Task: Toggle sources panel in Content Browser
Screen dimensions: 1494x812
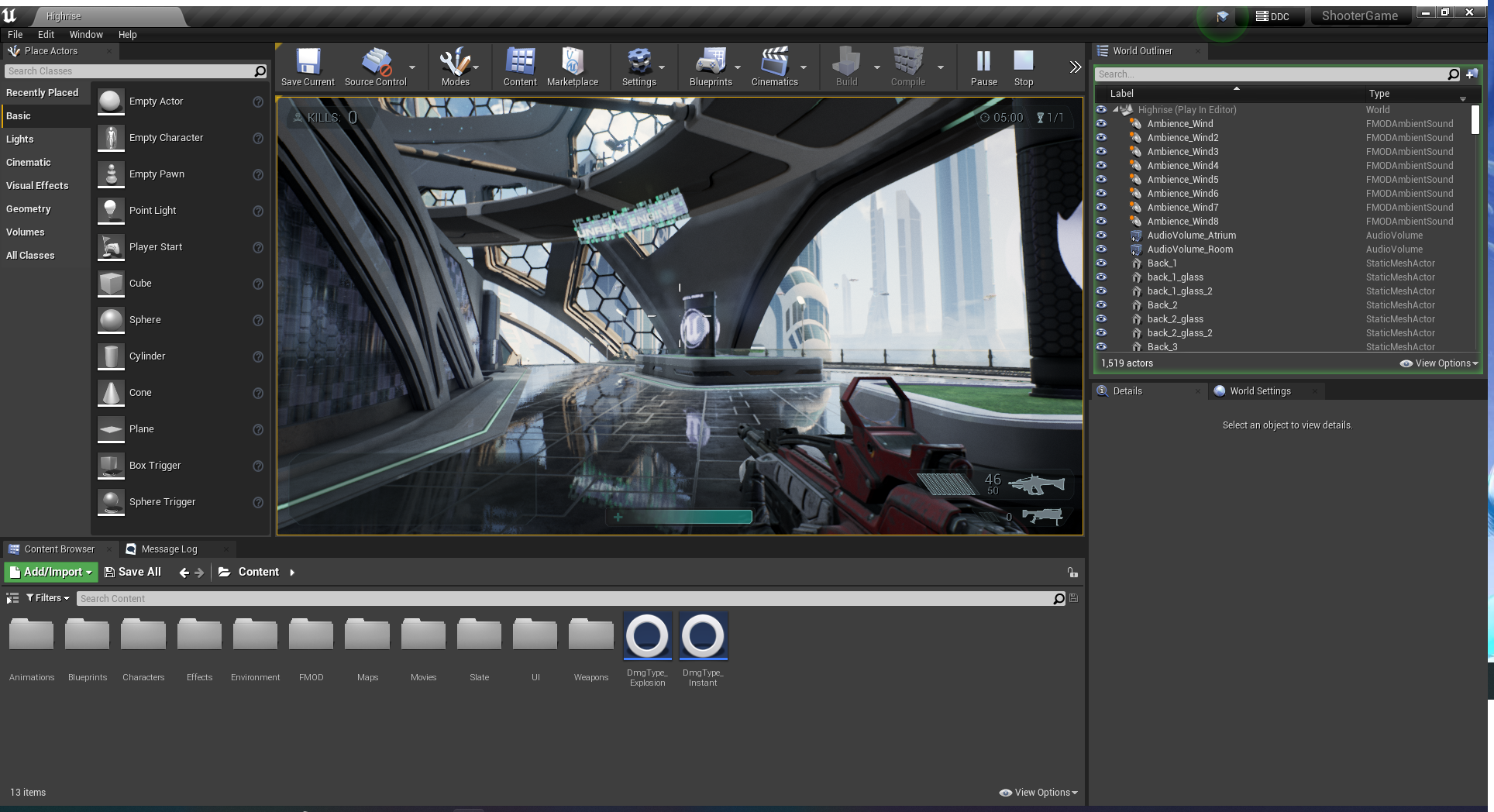Action: coord(12,598)
